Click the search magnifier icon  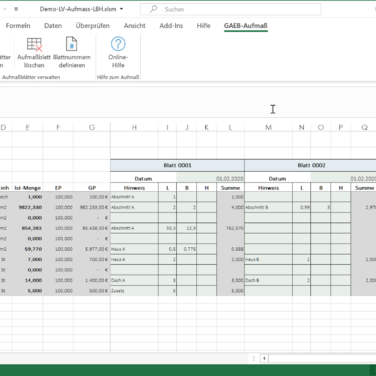(x=154, y=9)
